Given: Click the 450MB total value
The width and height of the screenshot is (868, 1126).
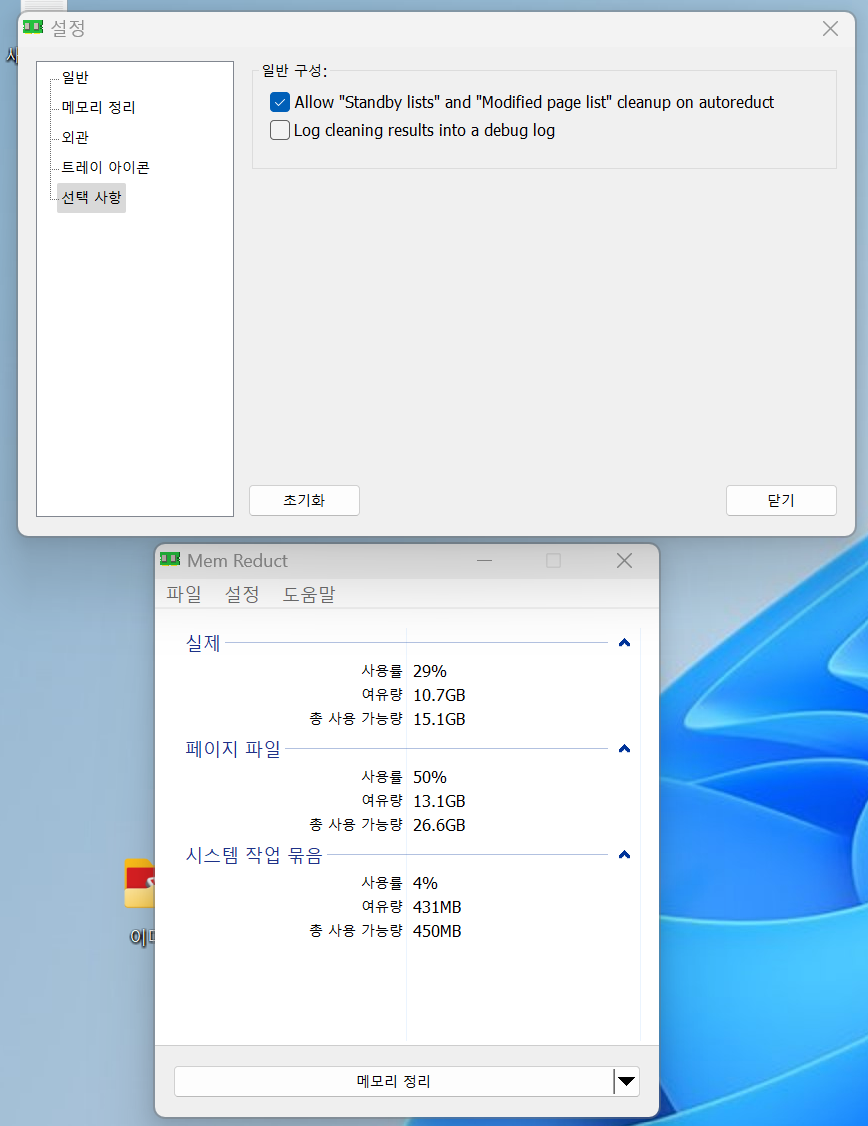Looking at the screenshot, I should (x=437, y=931).
